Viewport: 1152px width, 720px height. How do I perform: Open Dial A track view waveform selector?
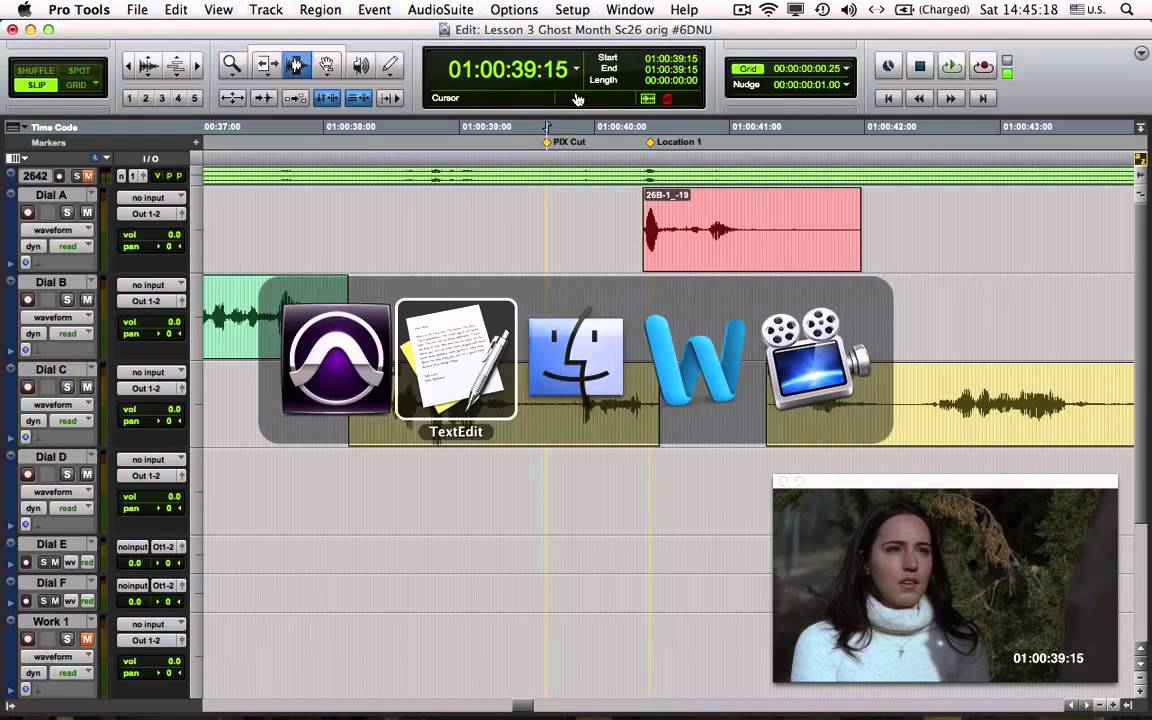click(57, 230)
